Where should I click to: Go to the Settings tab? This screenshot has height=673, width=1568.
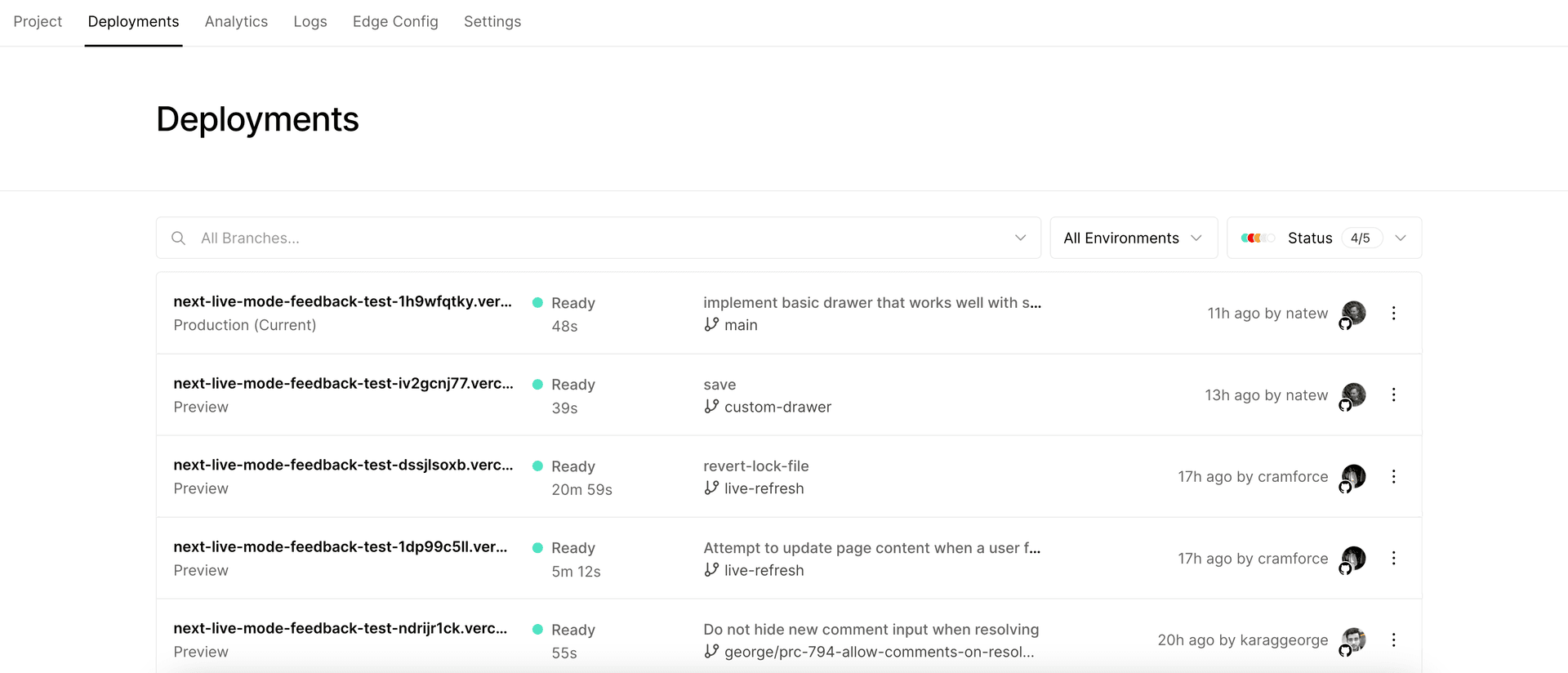492,21
